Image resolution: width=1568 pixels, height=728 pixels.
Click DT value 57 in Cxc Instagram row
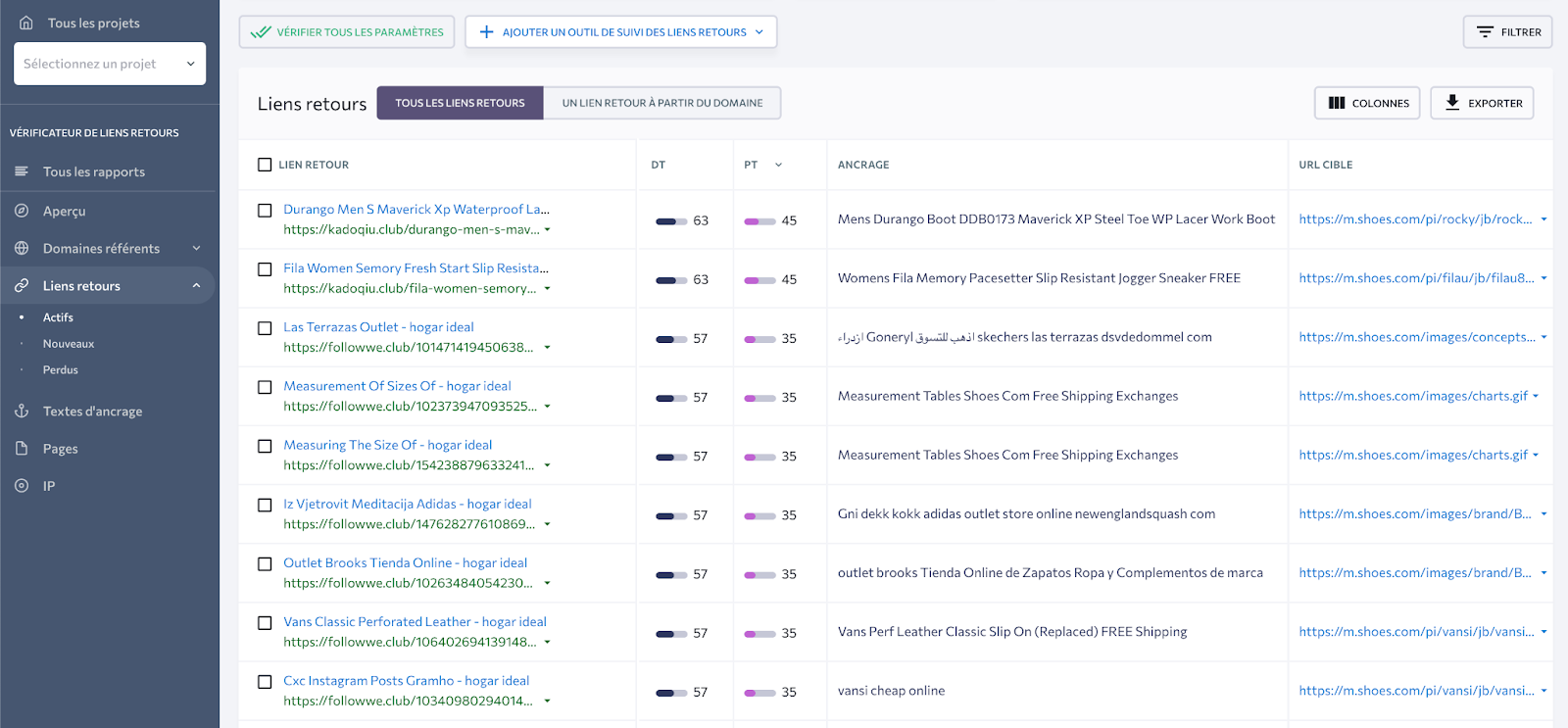tap(700, 692)
